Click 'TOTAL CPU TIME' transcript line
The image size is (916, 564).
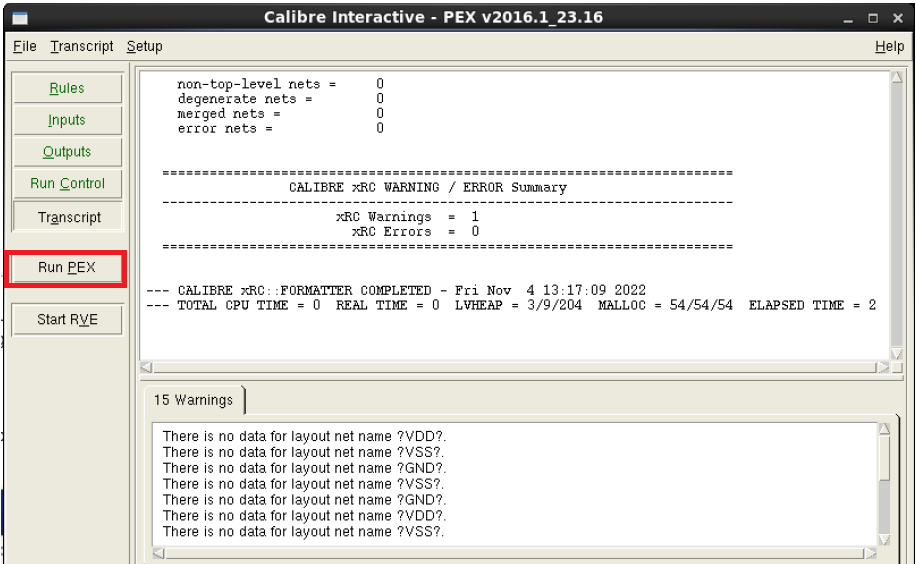pos(511,305)
